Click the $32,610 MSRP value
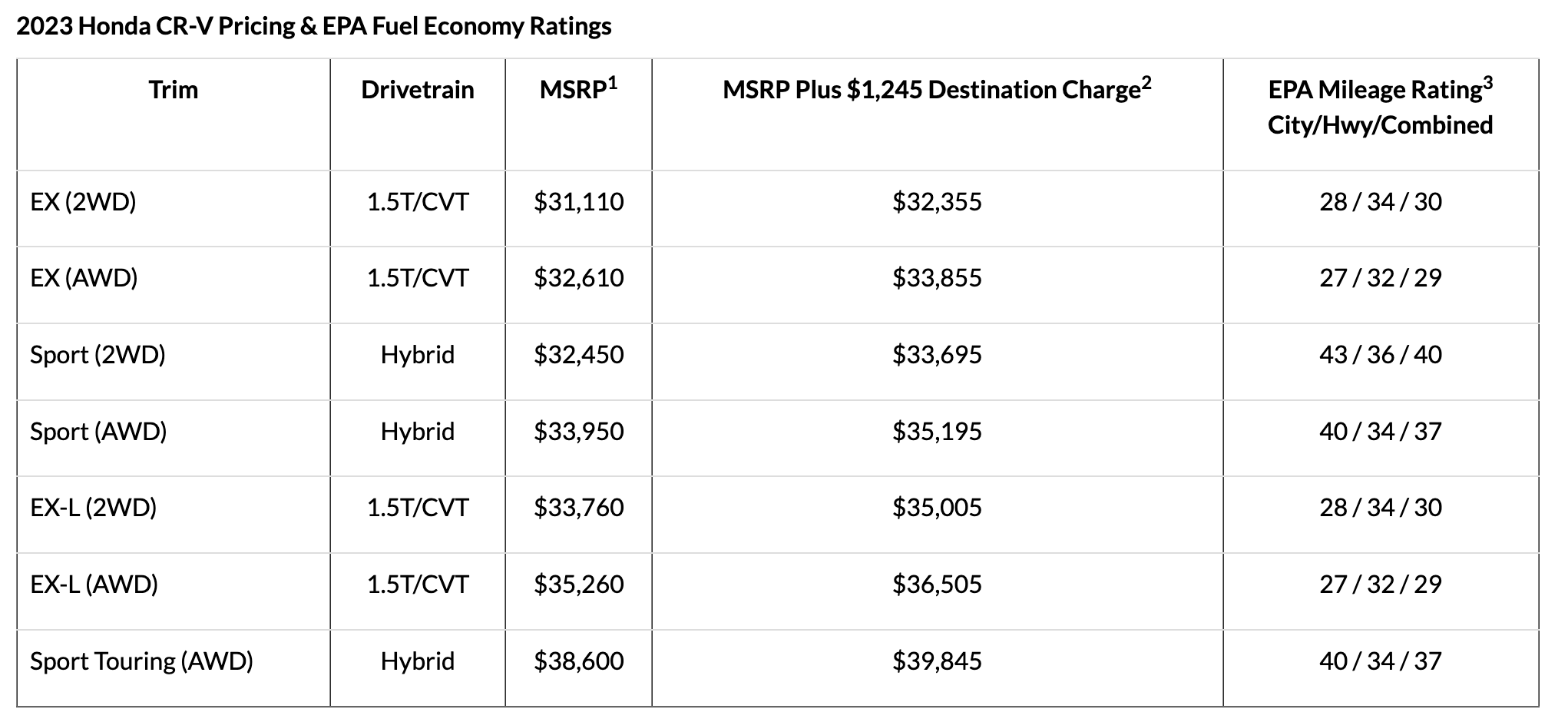The image size is (1568, 722). pos(579,277)
